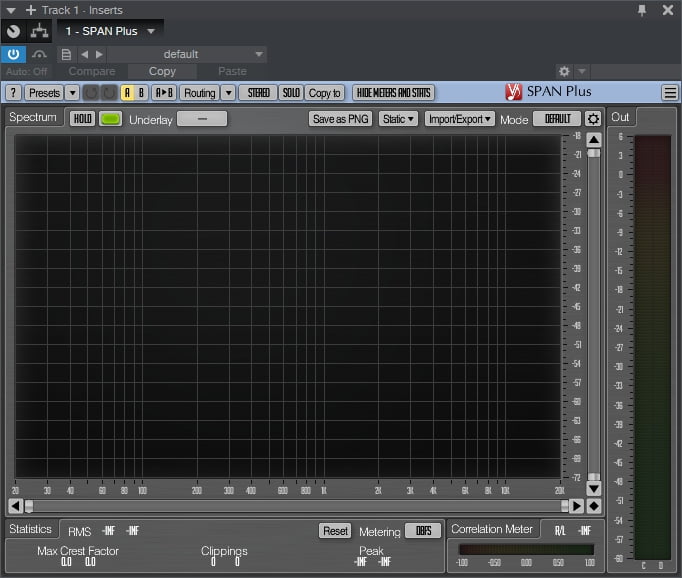682x578 pixels.
Task: Click the statistics Reset button
Action: [x=335, y=531]
